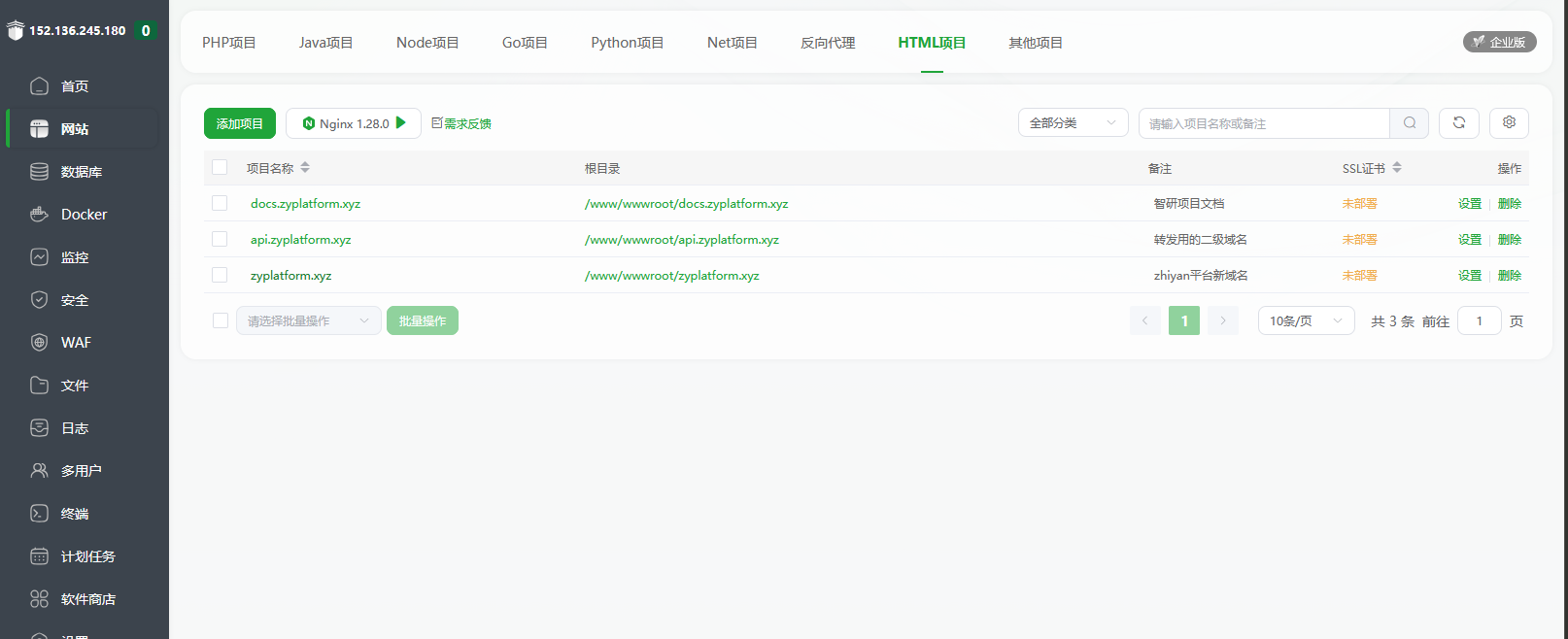Switch to the 反向代理 tab

(x=828, y=43)
